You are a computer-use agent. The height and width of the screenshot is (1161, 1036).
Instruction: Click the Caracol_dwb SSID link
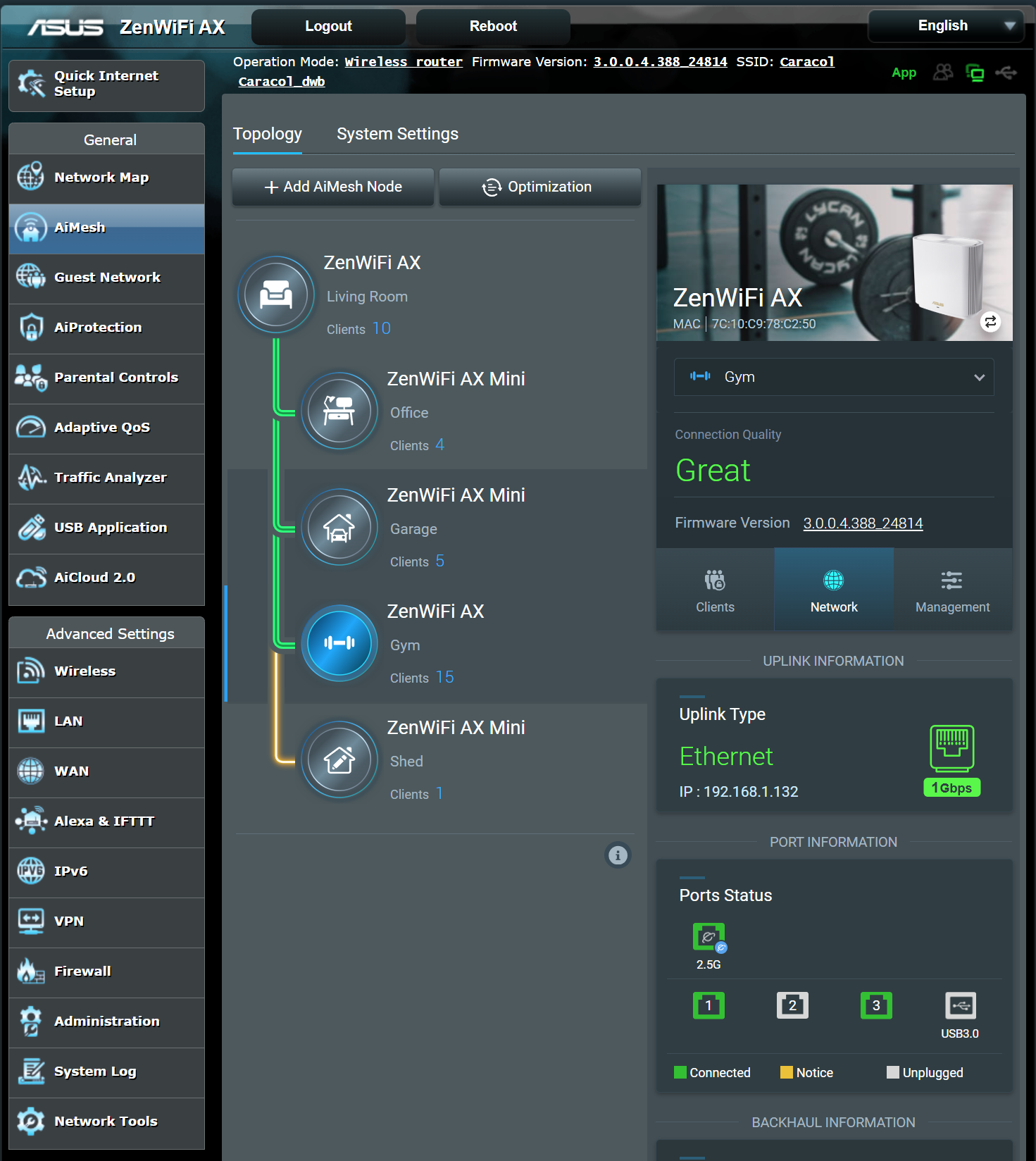[282, 82]
